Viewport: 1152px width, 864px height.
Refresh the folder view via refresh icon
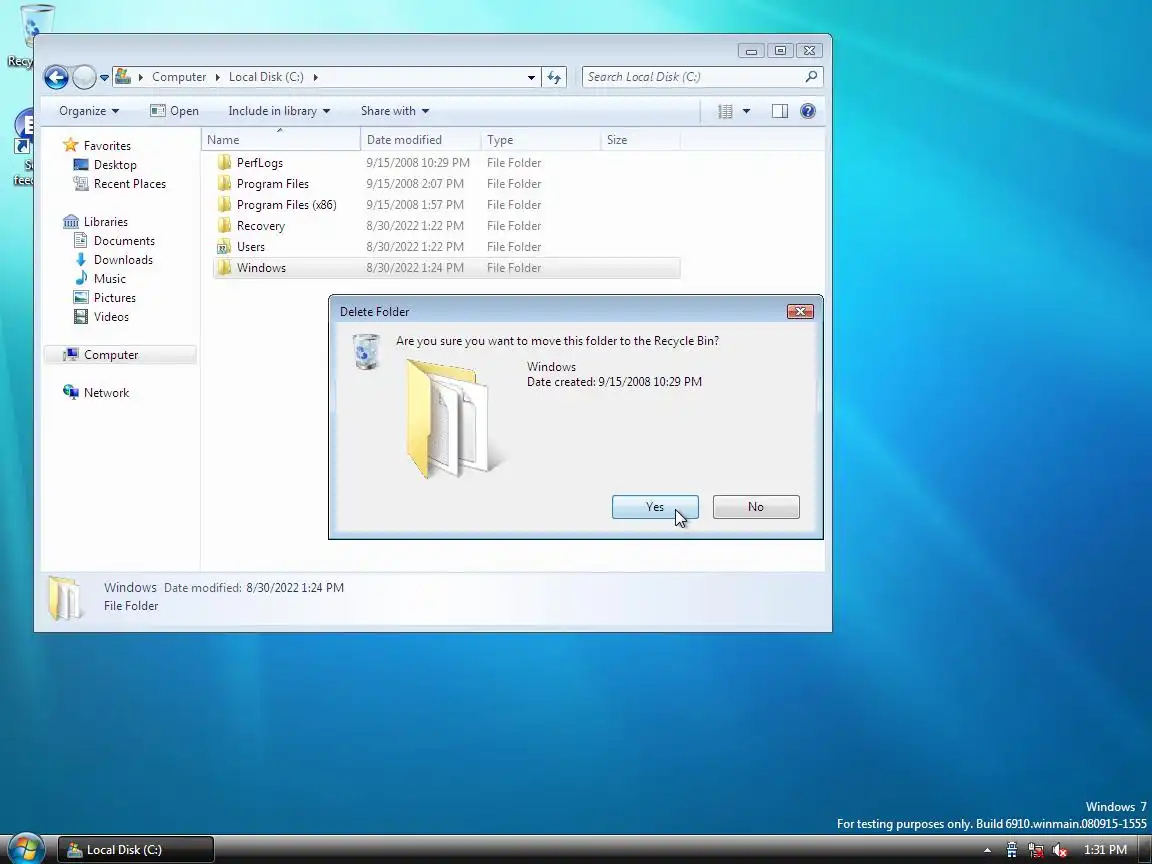[x=554, y=77]
